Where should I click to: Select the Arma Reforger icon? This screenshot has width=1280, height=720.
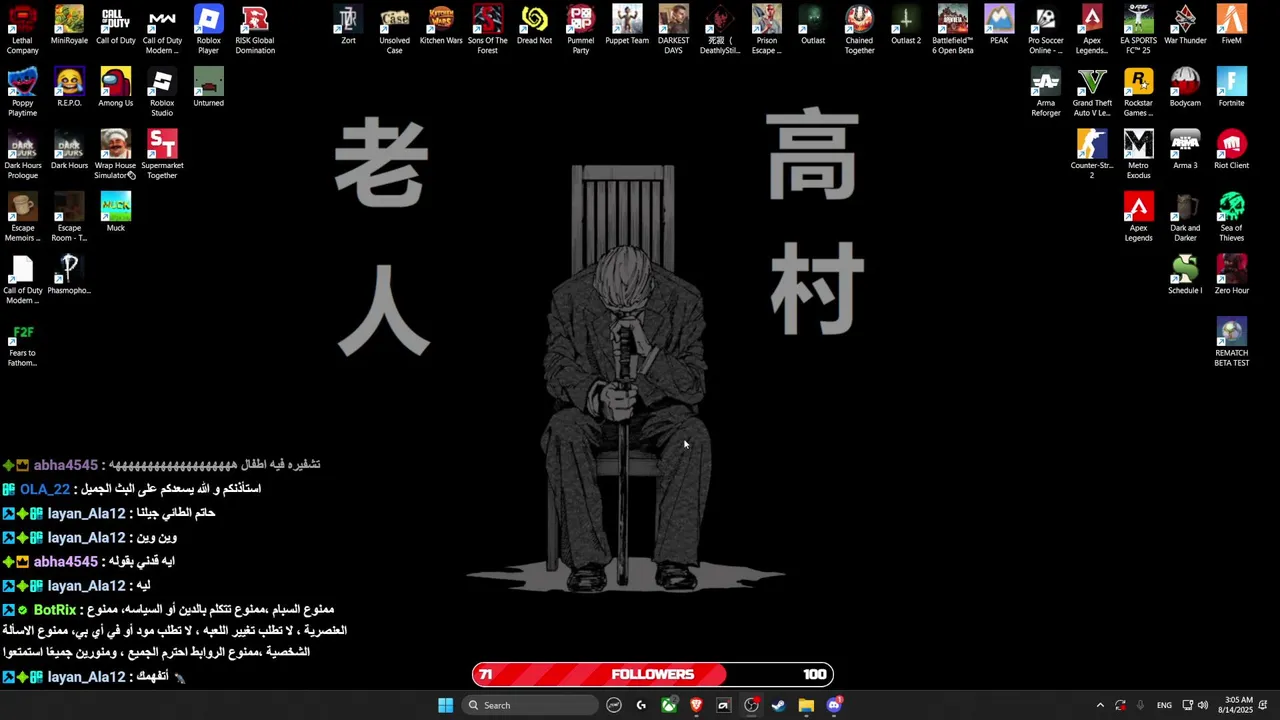(x=1045, y=92)
